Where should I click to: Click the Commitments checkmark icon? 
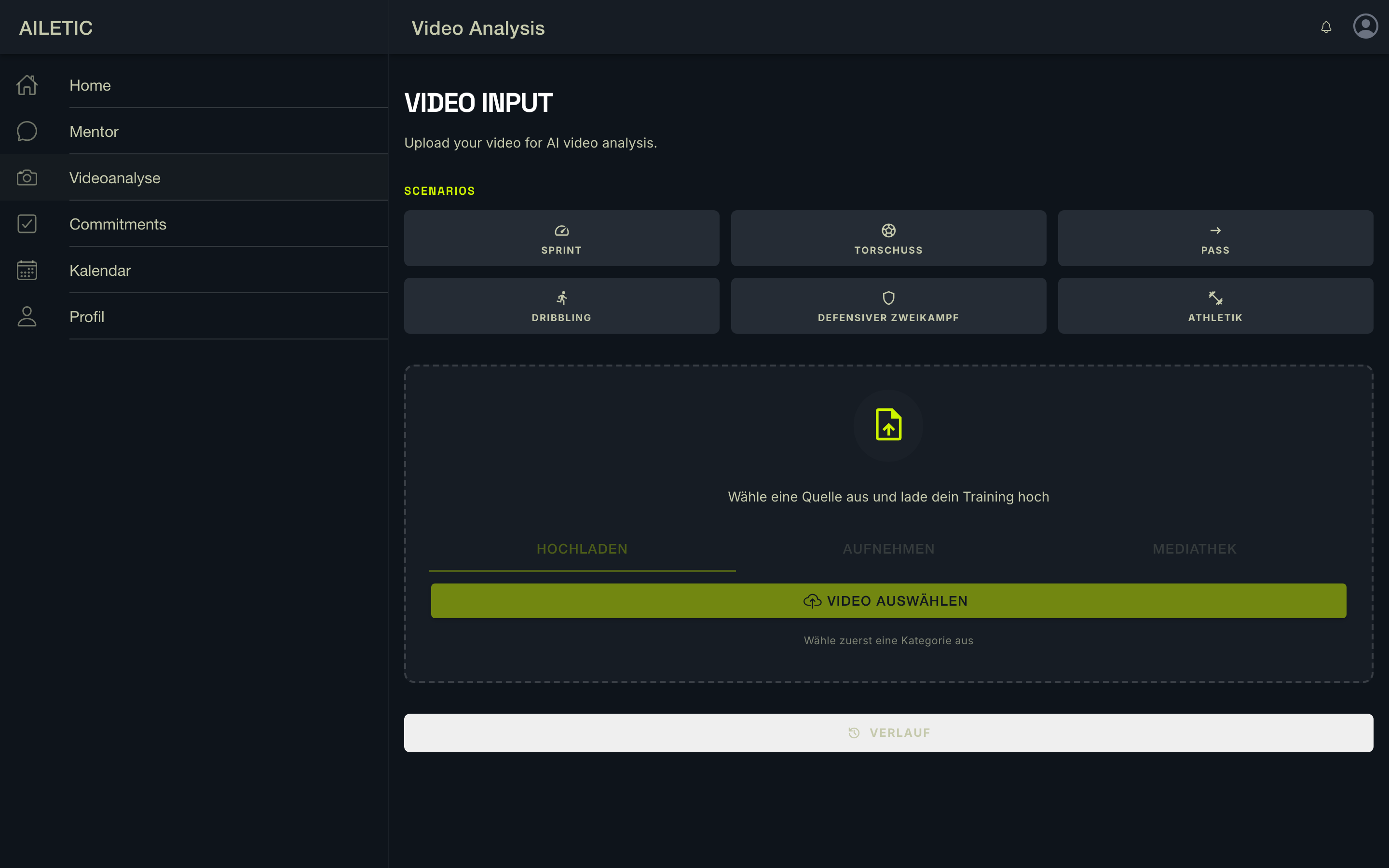(x=27, y=224)
